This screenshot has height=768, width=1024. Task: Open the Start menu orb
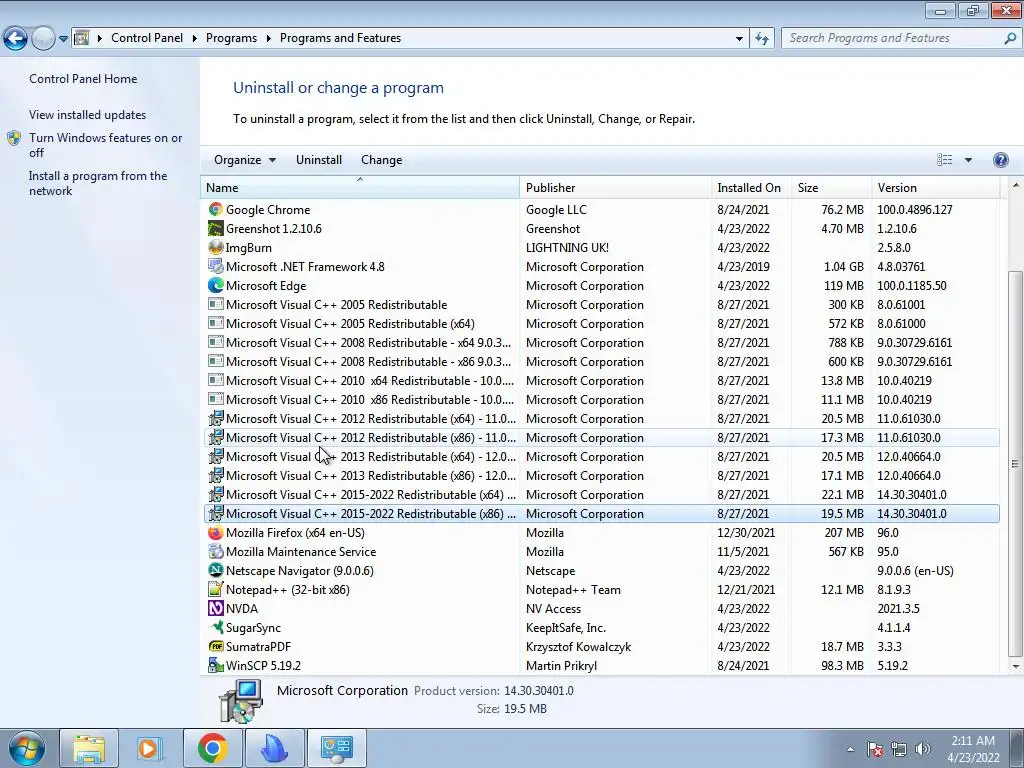coord(27,748)
